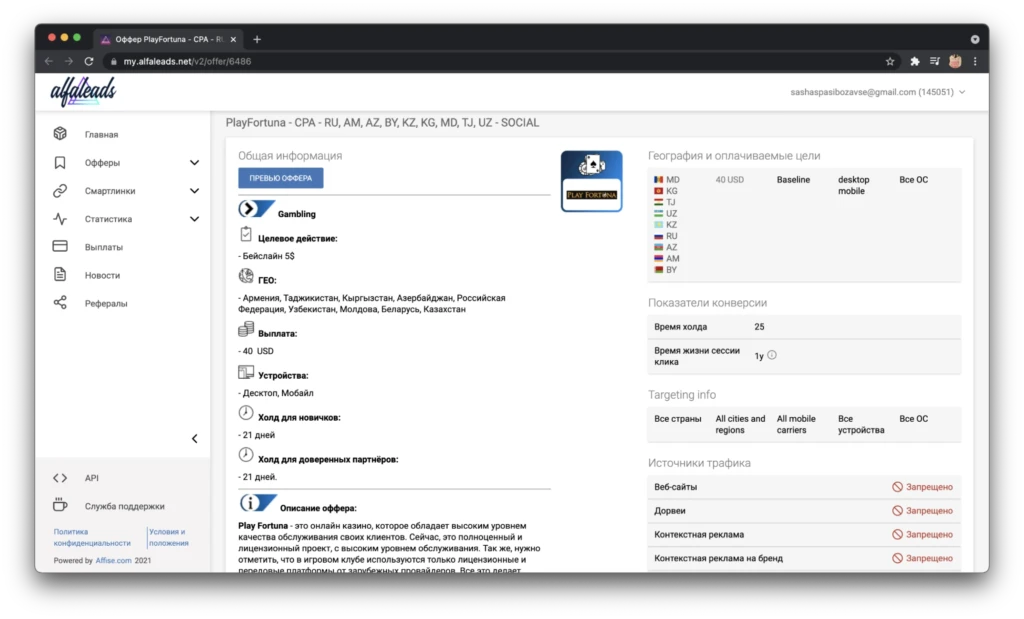Image resolution: width=1024 pixels, height=619 pixels.
Task: Click the coffee cup icon beside Служба поддержки
Action: point(60,505)
